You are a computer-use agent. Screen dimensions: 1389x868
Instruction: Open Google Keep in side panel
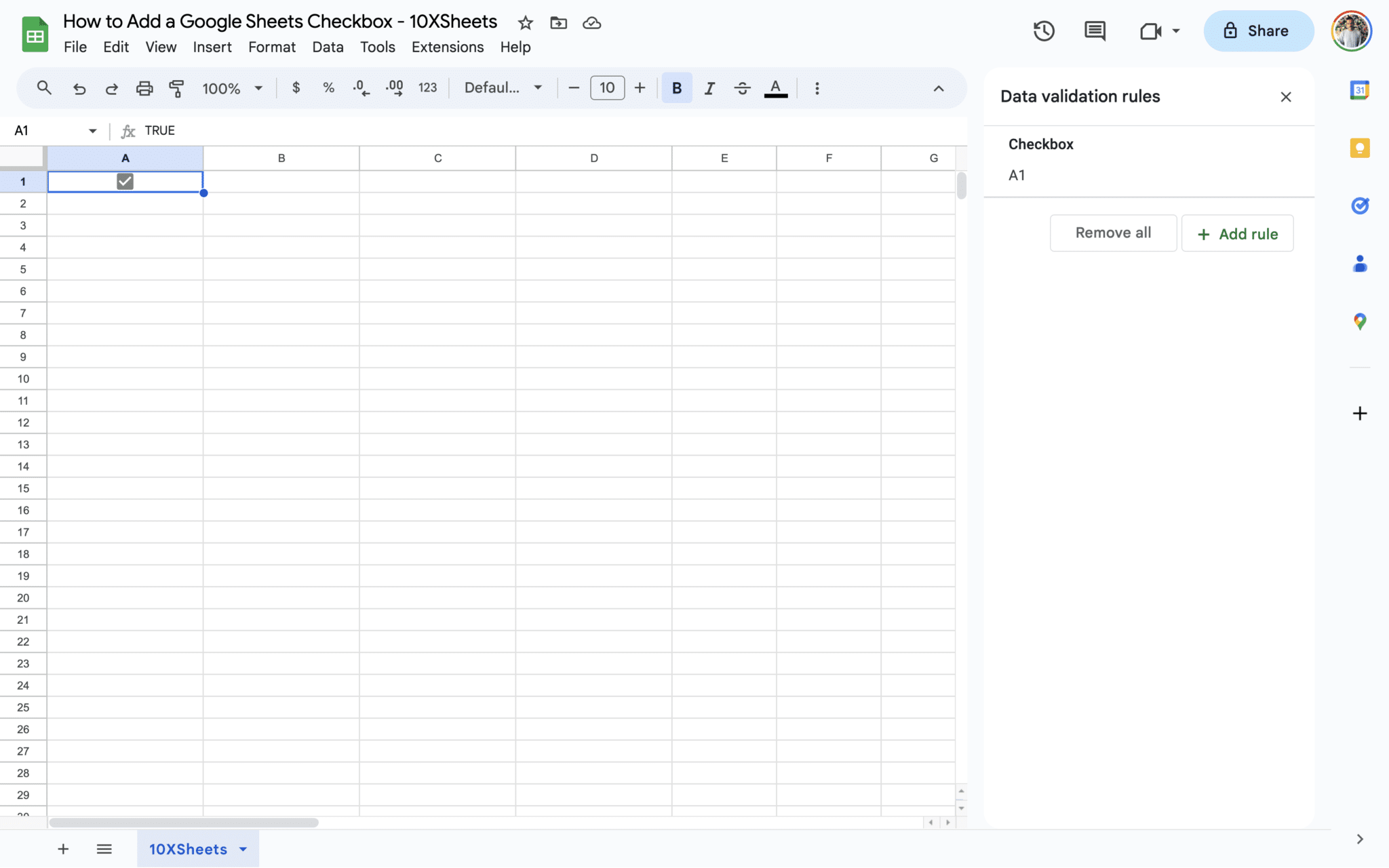[x=1360, y=148]
